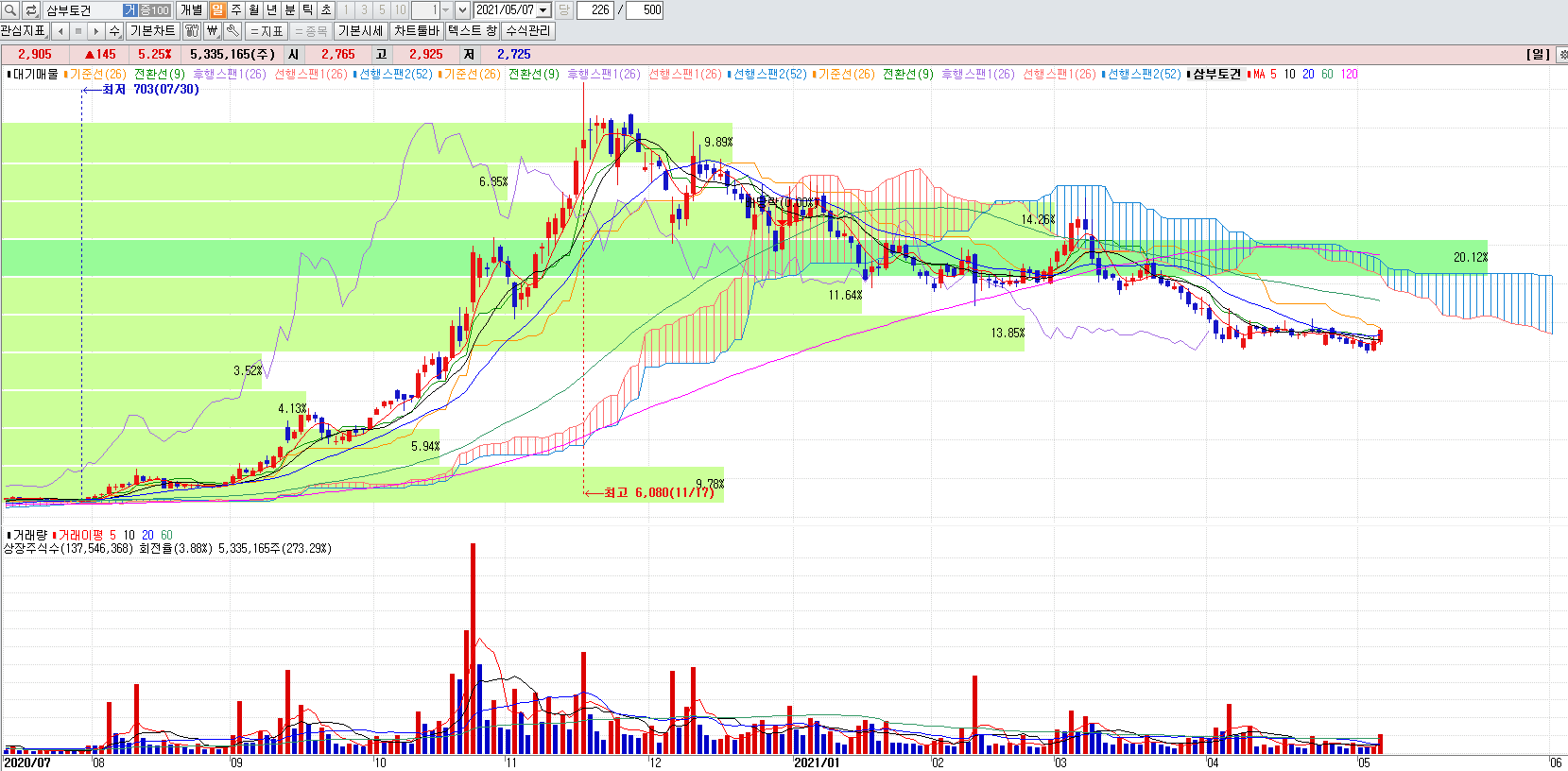Screen dimensions: 1568x771
Task: Click the interval number input field
Action: click(x=425, y=10)
